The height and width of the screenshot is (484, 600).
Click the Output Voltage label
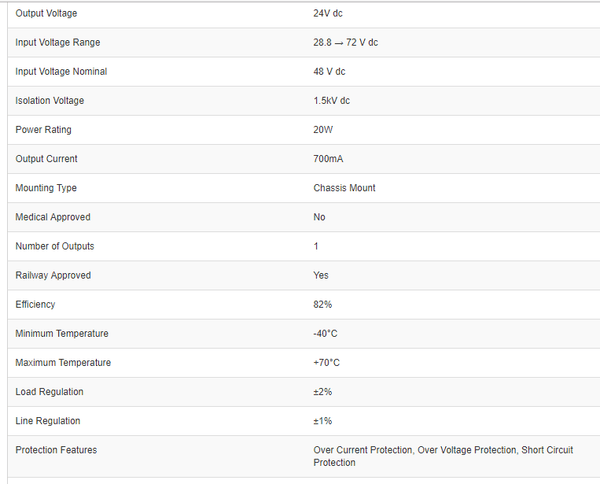pos(46,13)
